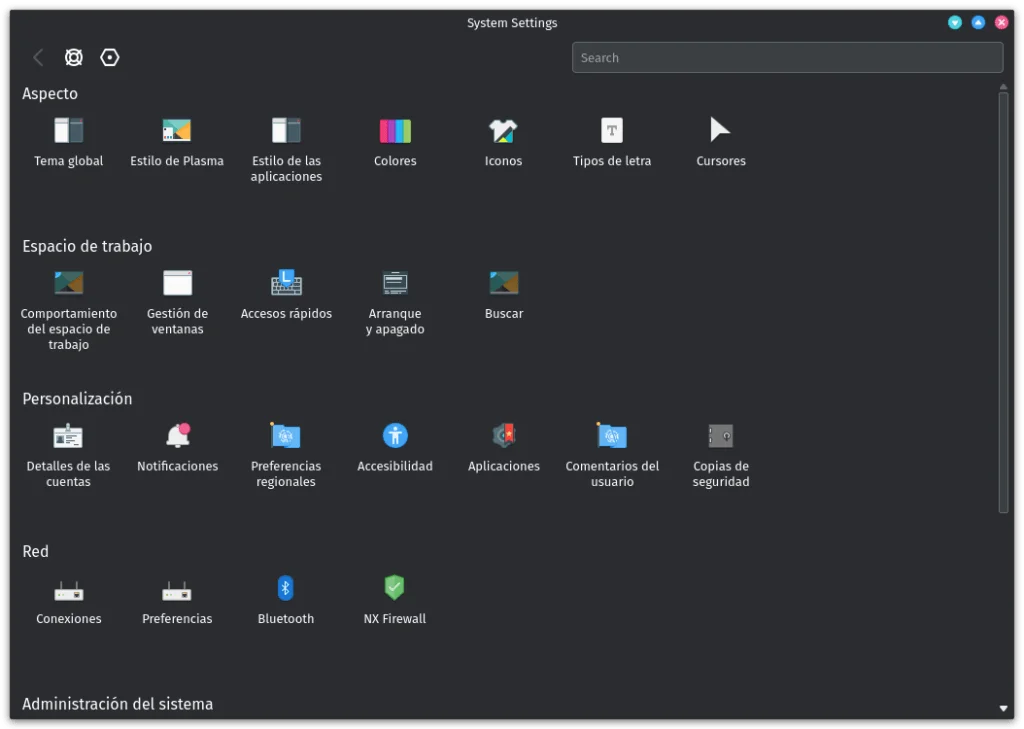
Task: Maximize the System Settings window
Action: (x=978, y=22)
